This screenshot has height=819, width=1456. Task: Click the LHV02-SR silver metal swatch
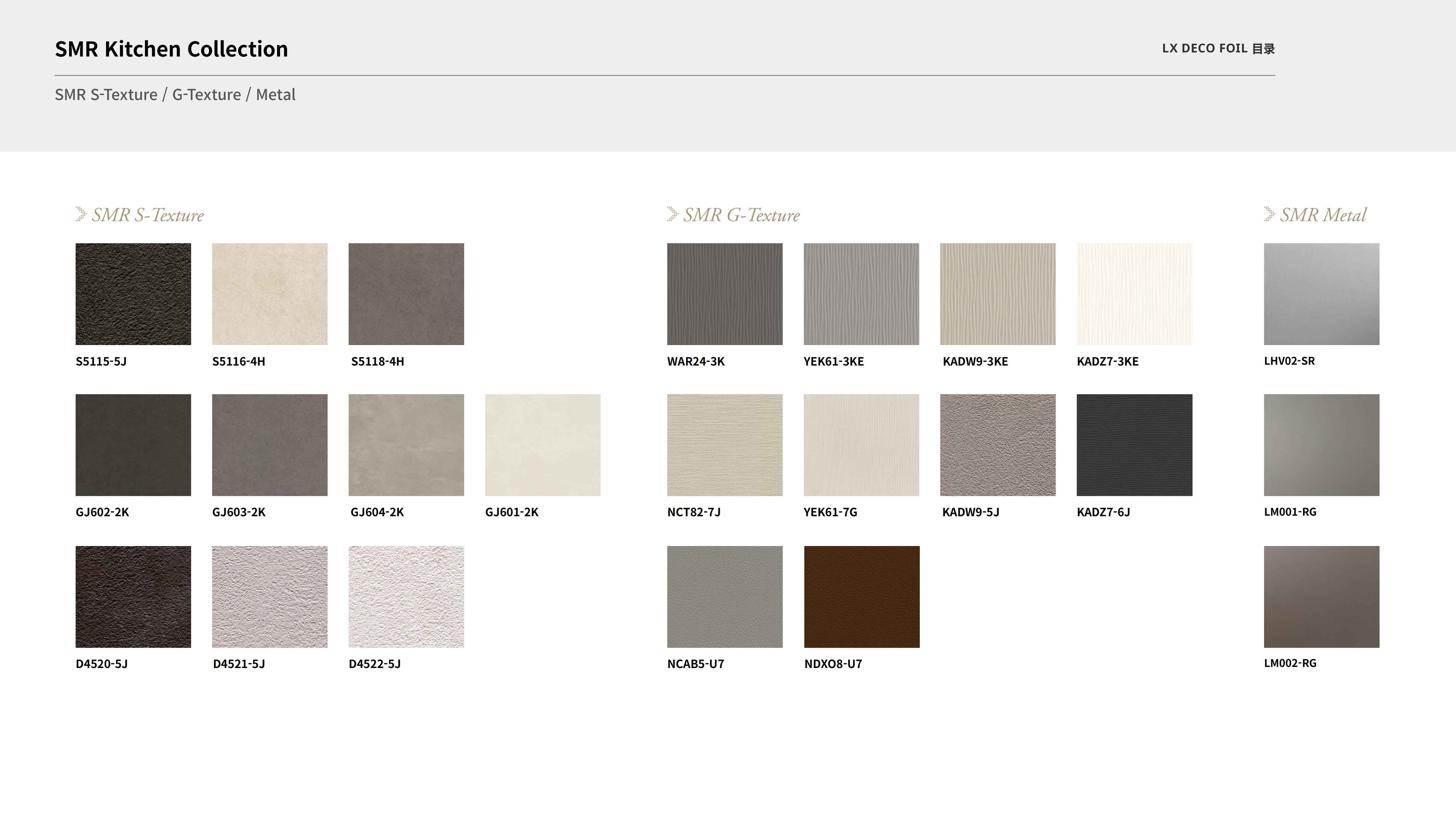tap(1321, 294)
